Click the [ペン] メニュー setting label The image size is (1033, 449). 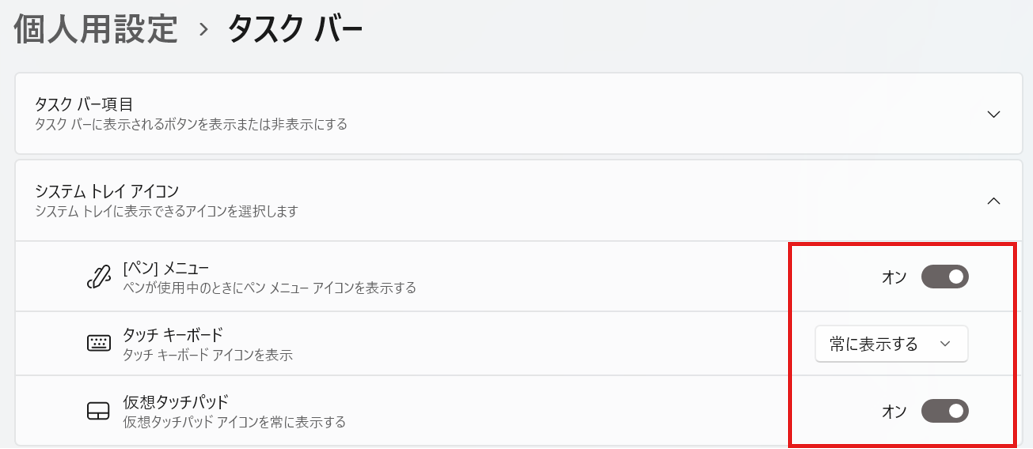click(x=166, y=268)
